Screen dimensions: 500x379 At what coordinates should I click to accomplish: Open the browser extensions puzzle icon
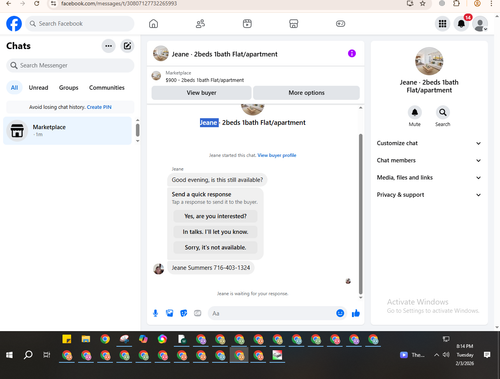coord(456,4)
